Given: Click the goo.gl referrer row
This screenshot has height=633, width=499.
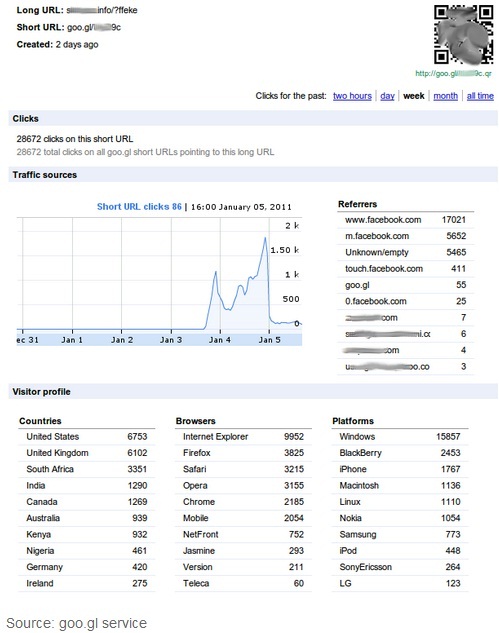Looking at the screenshot, I should click(405, 285).
